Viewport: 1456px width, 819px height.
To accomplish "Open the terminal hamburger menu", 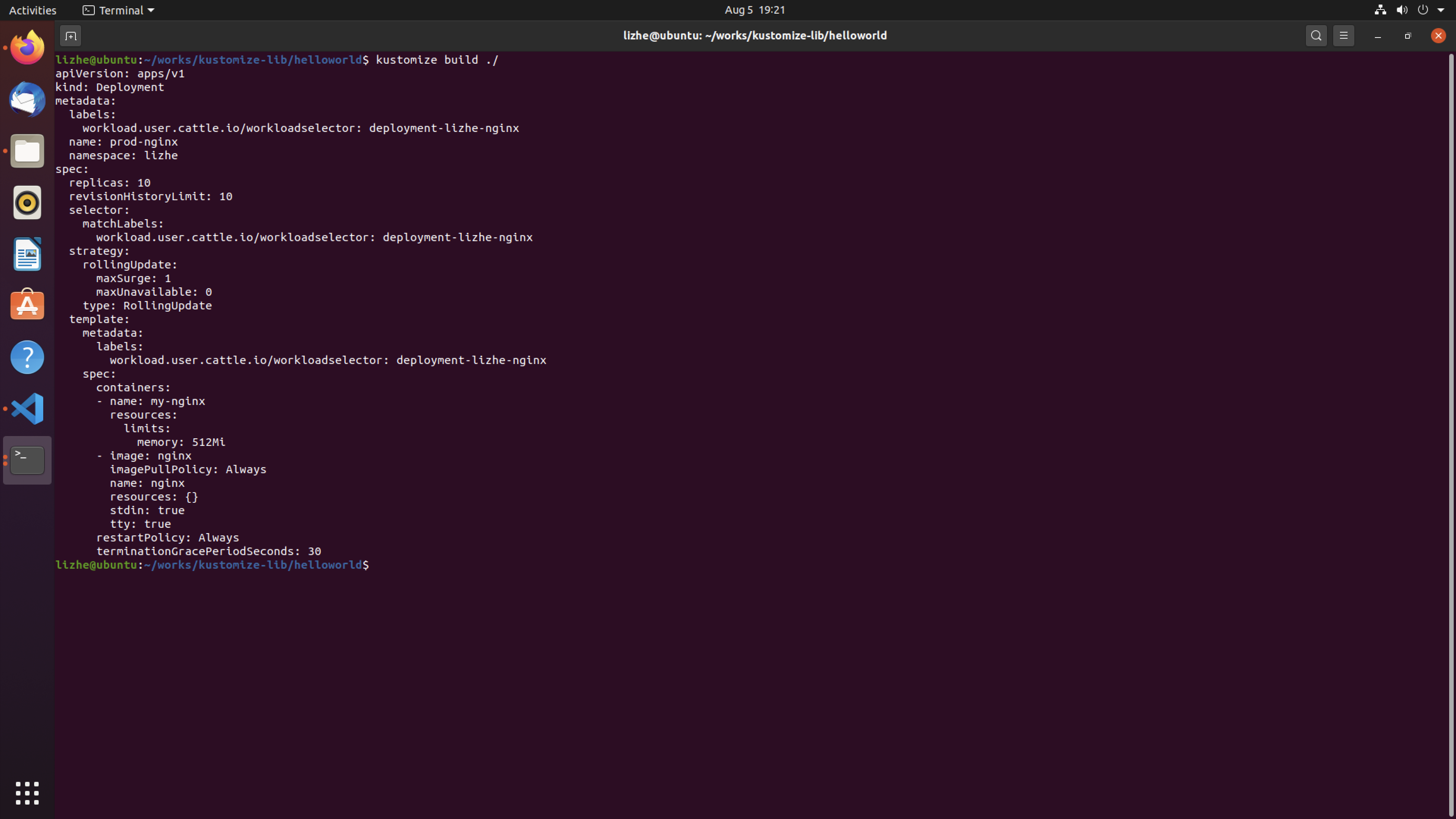I will pyautogui.click(x=1343, y=36).
